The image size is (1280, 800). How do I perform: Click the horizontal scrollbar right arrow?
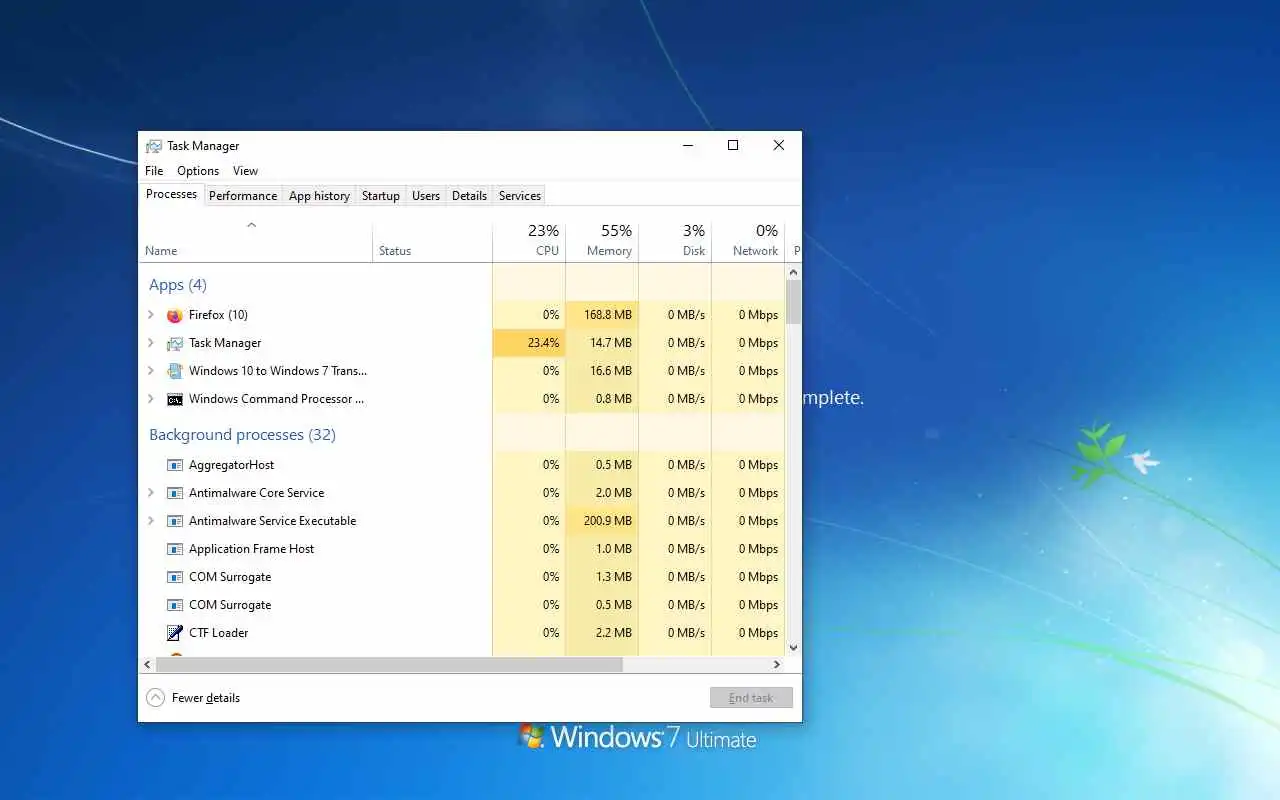tap(777, 664)
